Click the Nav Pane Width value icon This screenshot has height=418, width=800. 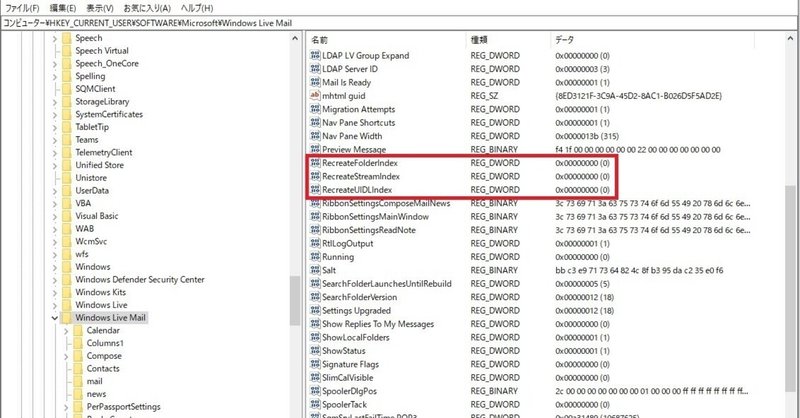(315, 136)
